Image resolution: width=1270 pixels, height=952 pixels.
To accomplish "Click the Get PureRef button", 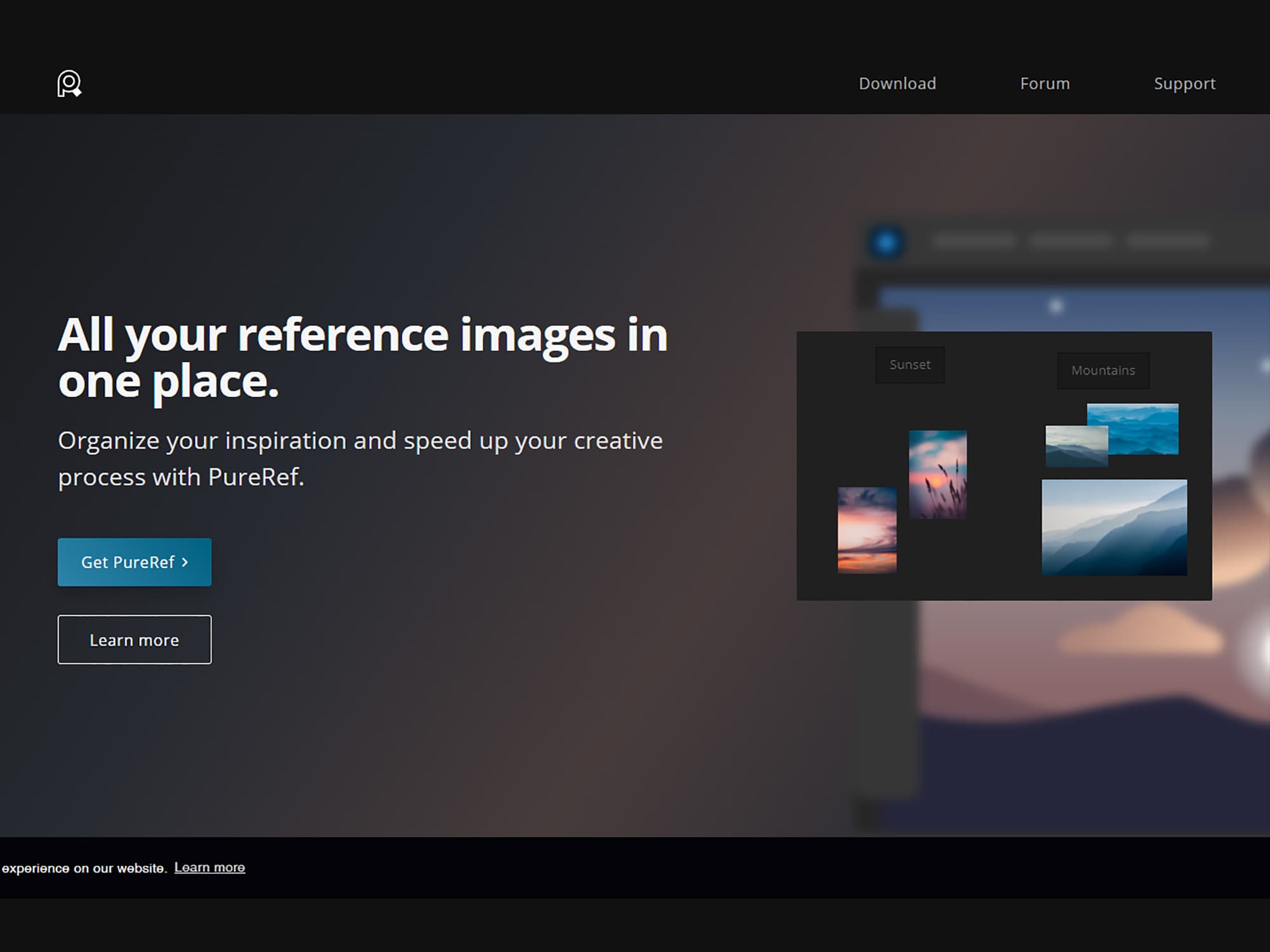I will 135,562.
